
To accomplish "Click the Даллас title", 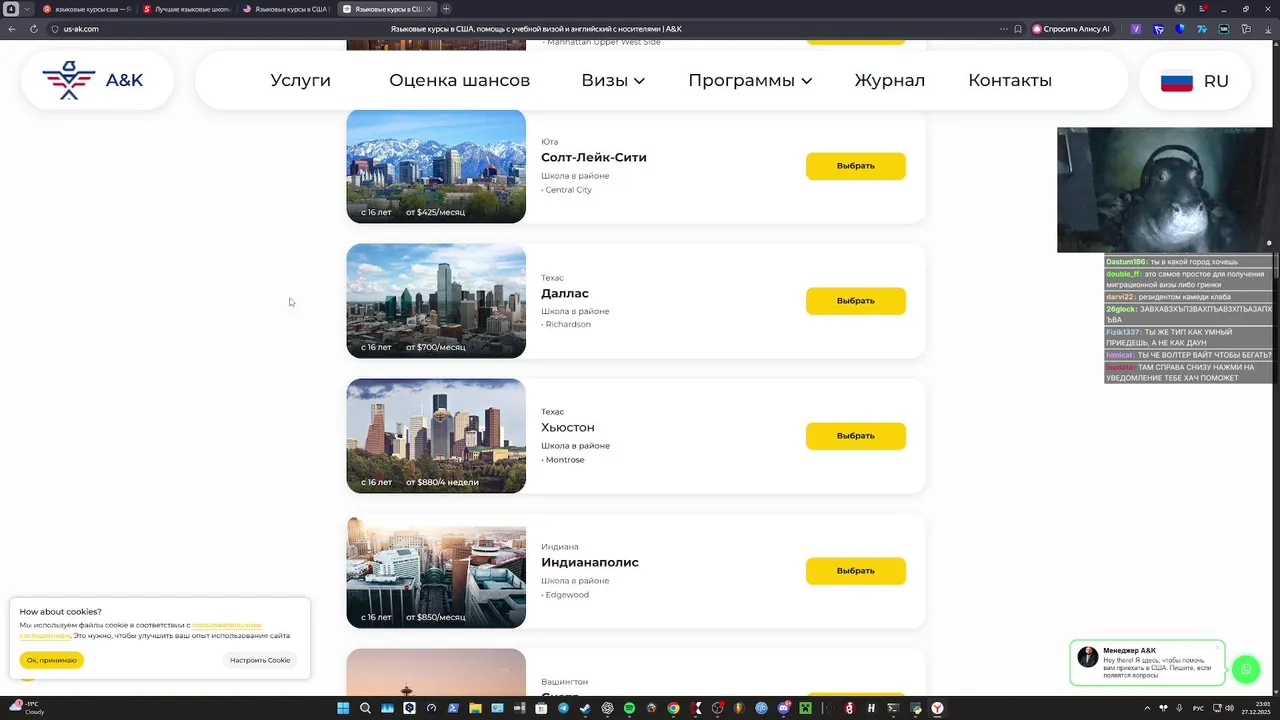I will (565, 293).
